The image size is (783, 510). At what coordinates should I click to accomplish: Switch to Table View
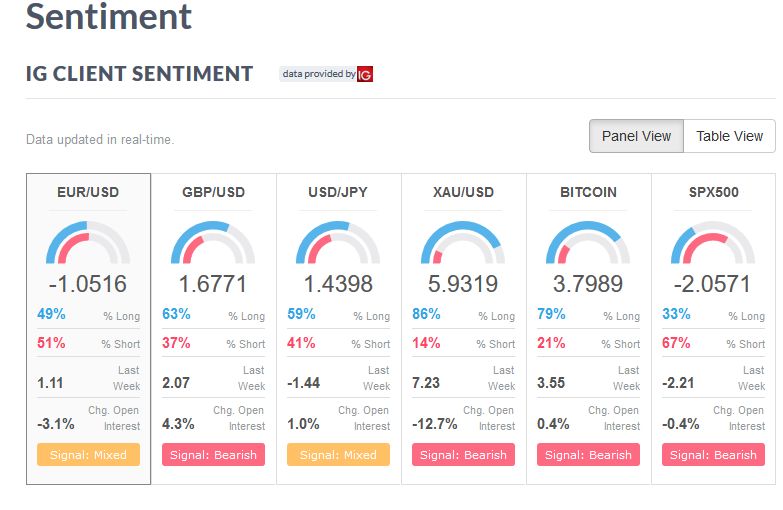point(730,136)
